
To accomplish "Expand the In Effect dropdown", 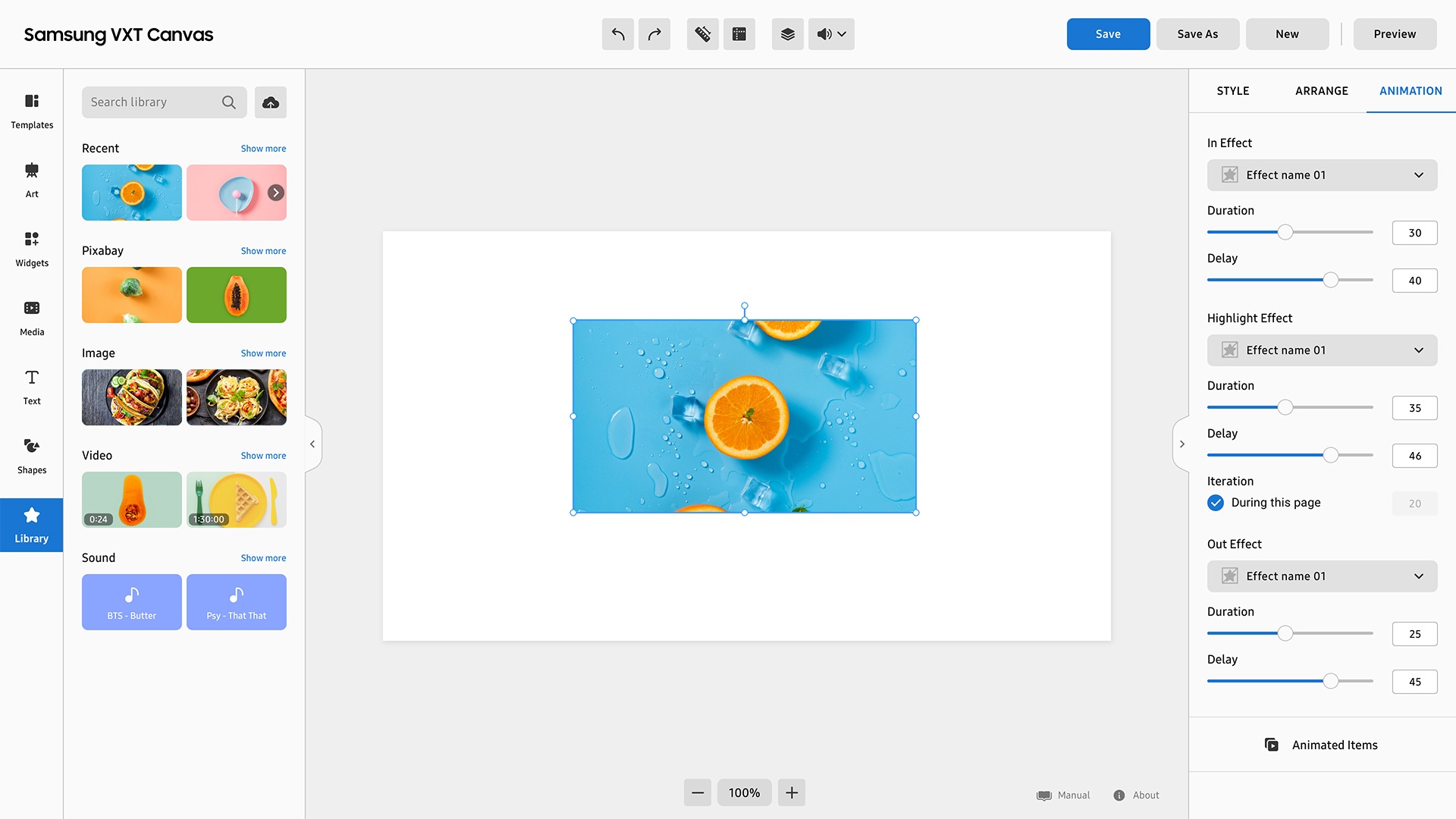I will (1322, 175).
